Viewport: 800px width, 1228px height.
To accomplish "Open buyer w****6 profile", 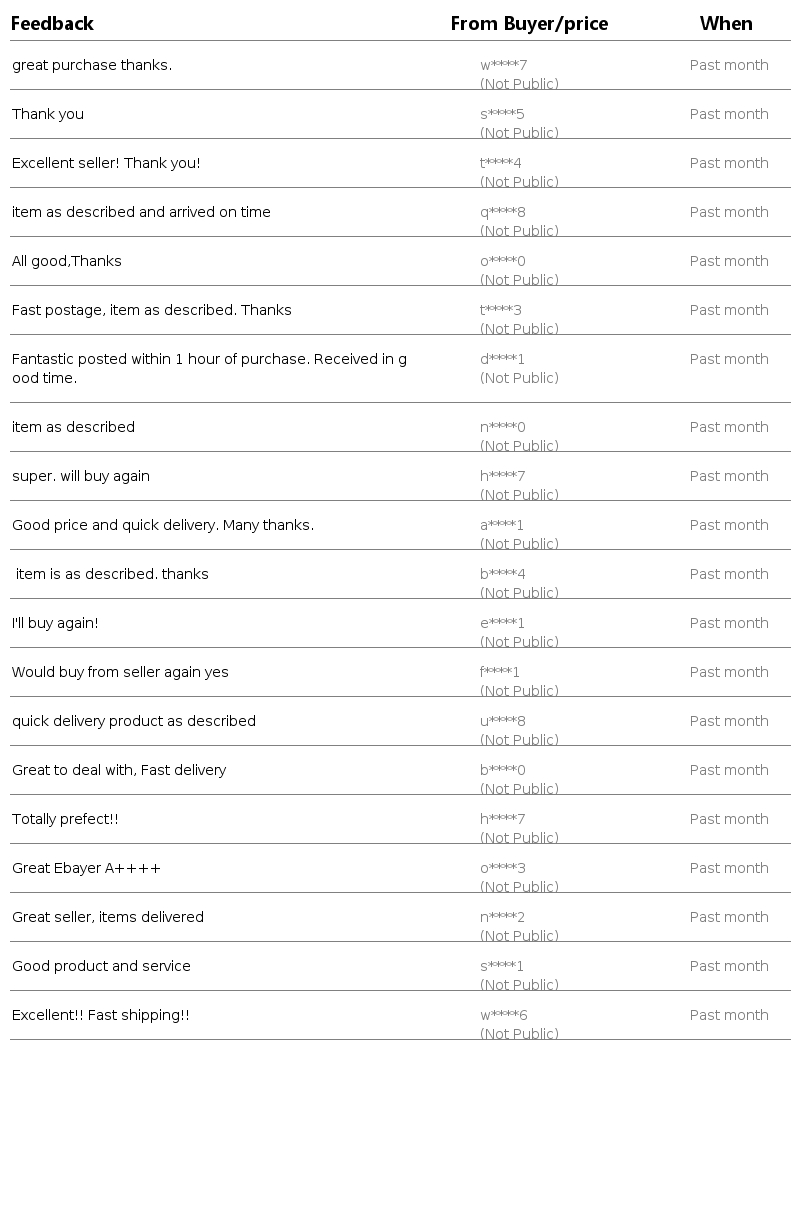I will (503, 1015).
